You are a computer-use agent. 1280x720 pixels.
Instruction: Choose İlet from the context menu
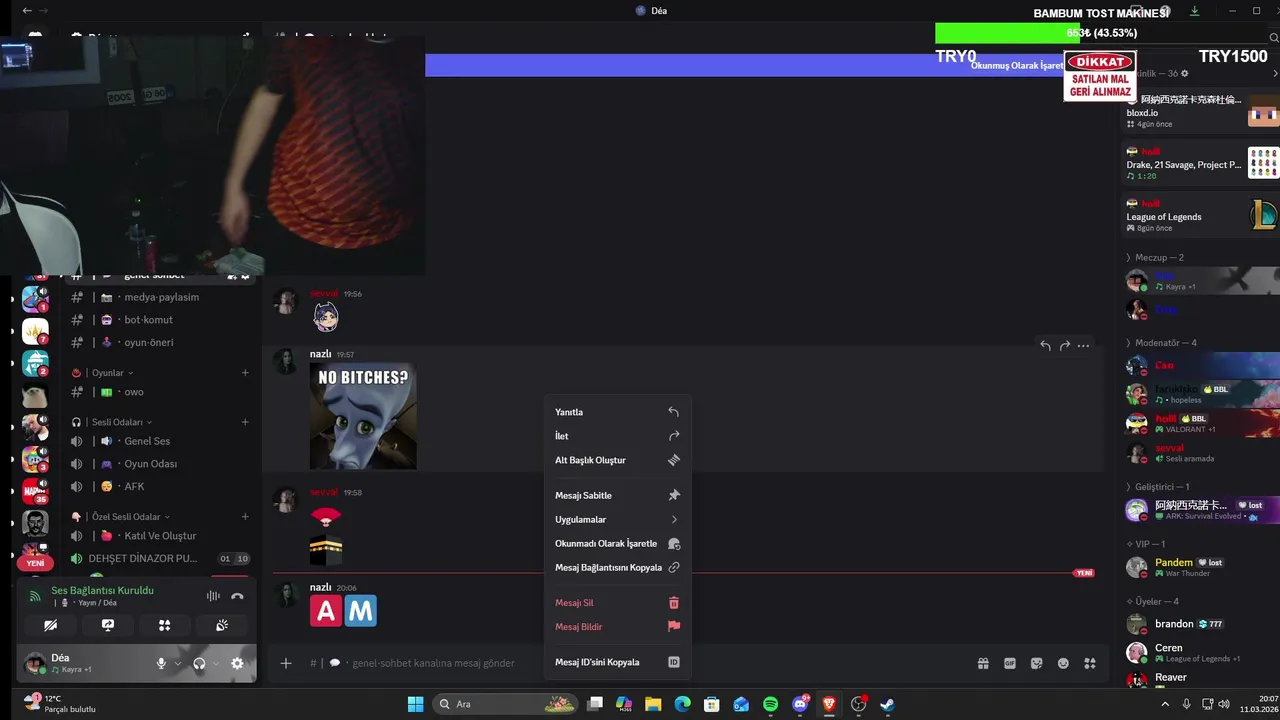[x=617, y=436]
